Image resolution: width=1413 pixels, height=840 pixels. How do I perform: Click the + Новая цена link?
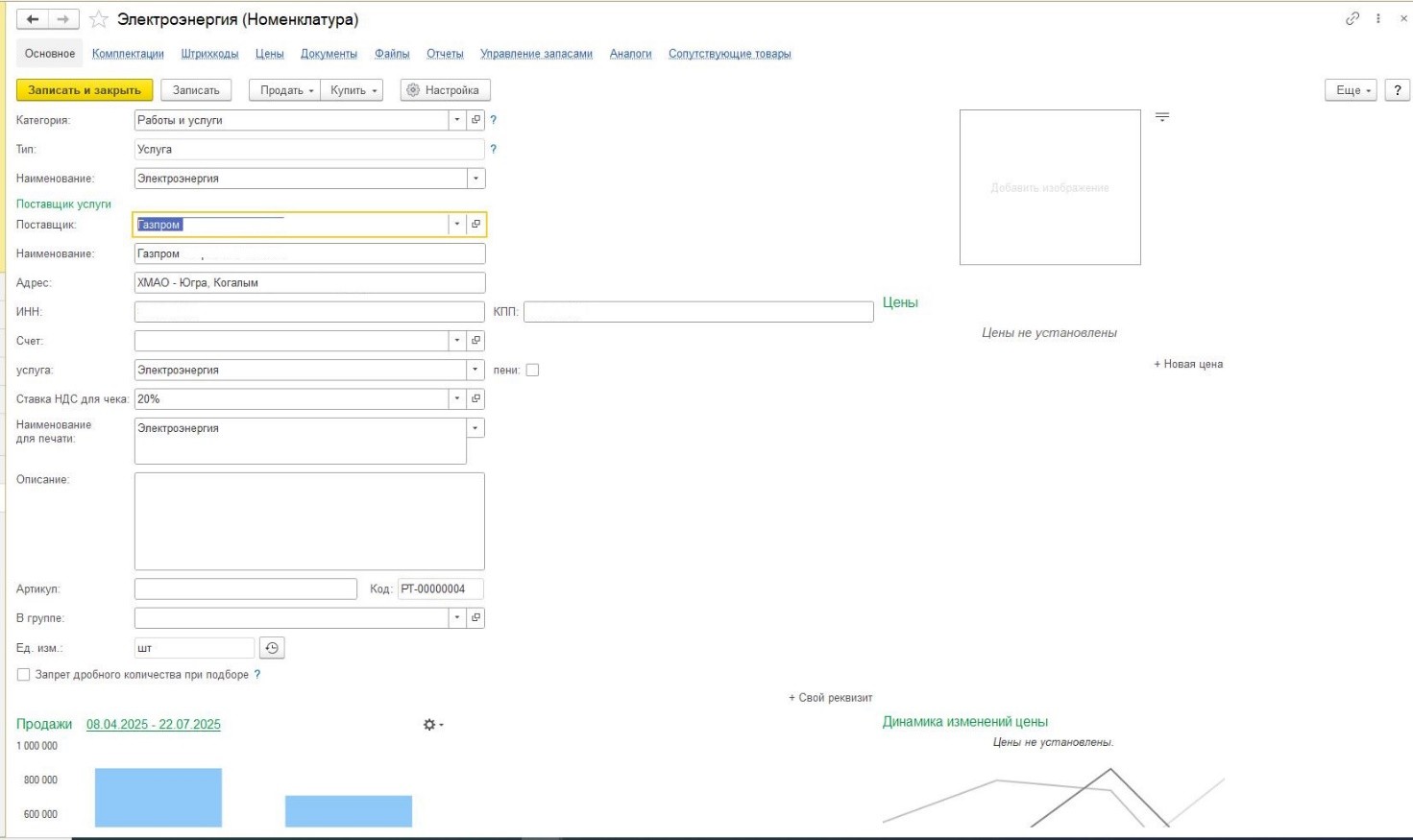(1188, 364)
